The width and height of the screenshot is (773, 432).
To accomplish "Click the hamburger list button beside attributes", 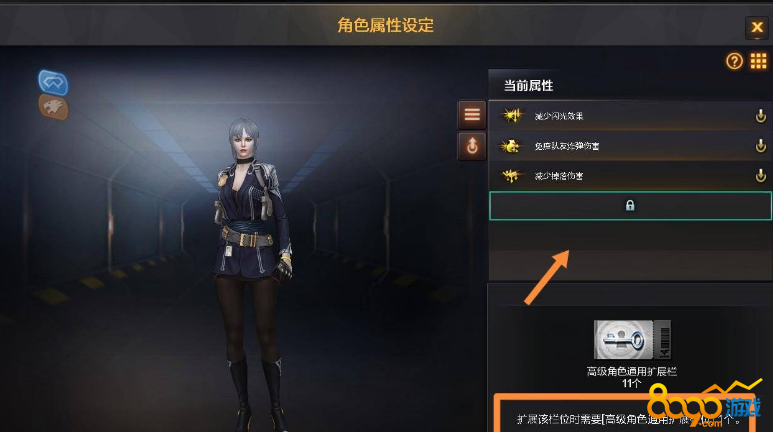I will (x=472, y=115).
